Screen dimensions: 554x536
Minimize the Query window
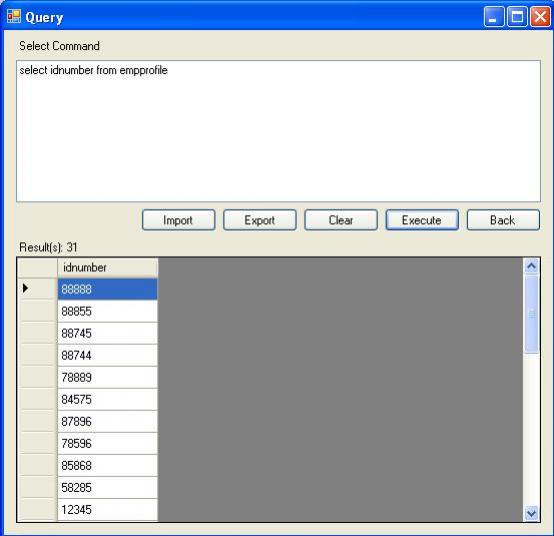pos(494,17)
